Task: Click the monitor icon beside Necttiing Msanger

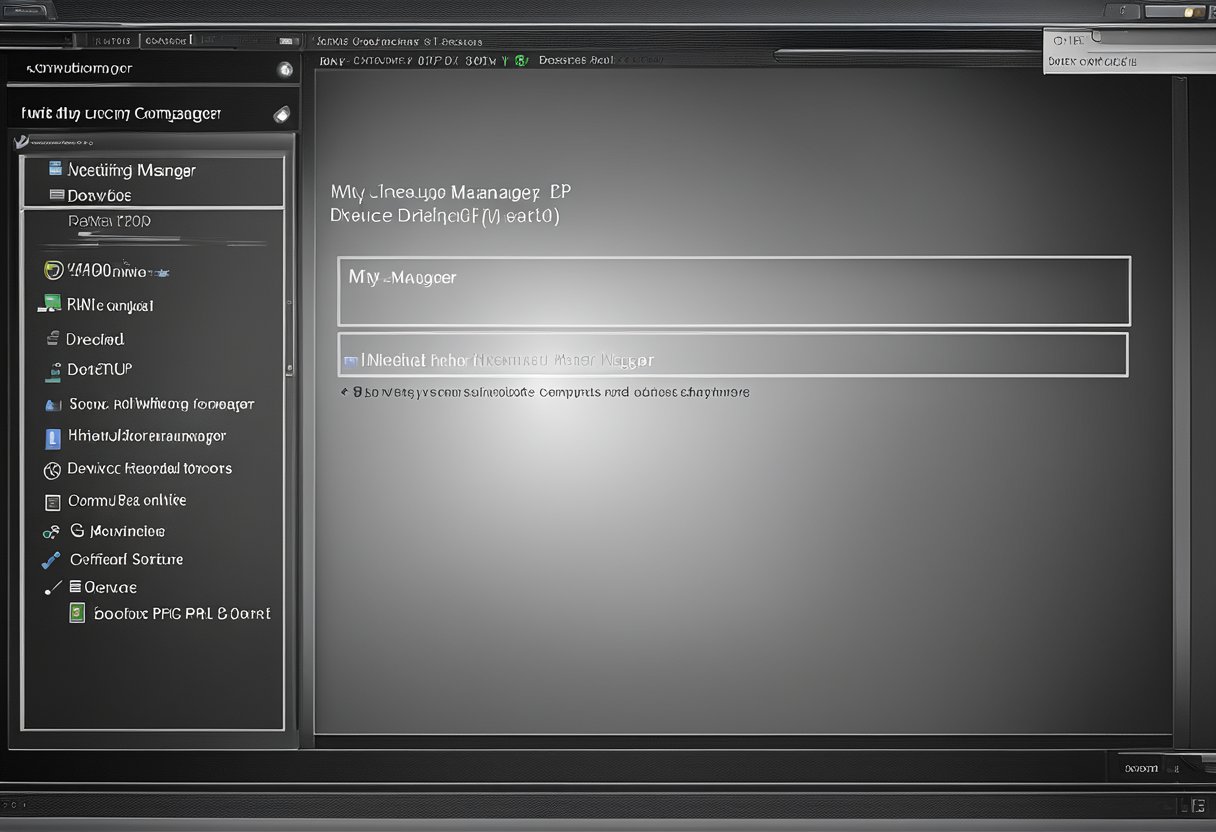Action: (x=55, y=169)
